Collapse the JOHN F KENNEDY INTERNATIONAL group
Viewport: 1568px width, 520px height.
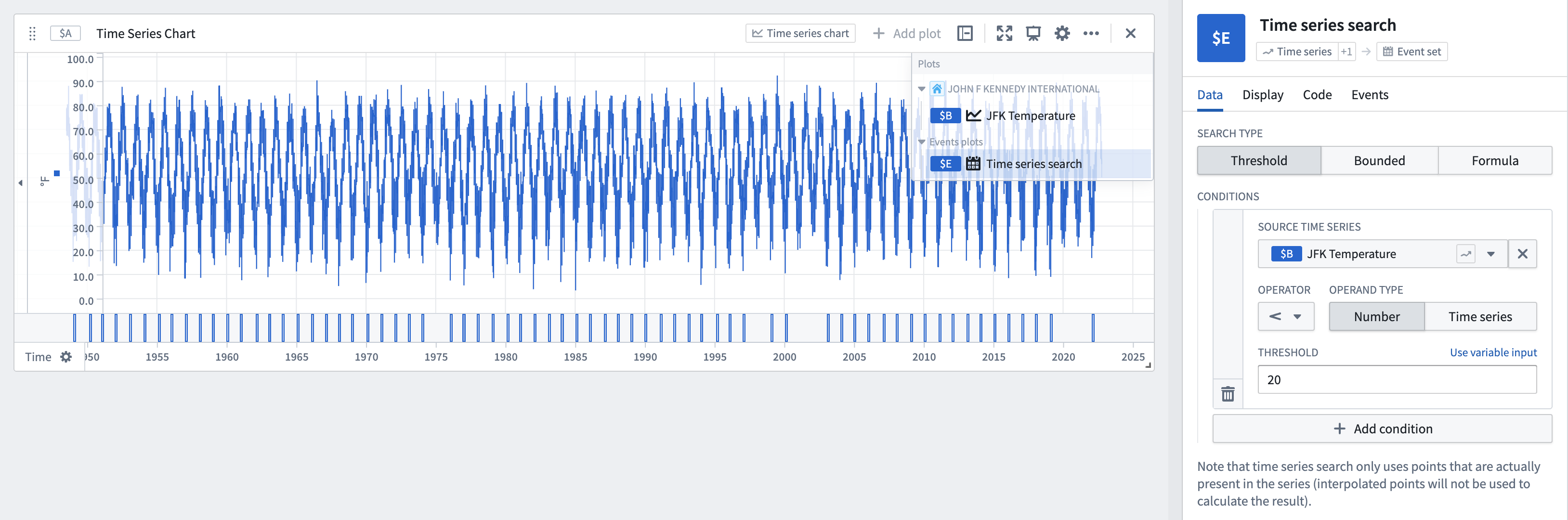coord(922,88)
